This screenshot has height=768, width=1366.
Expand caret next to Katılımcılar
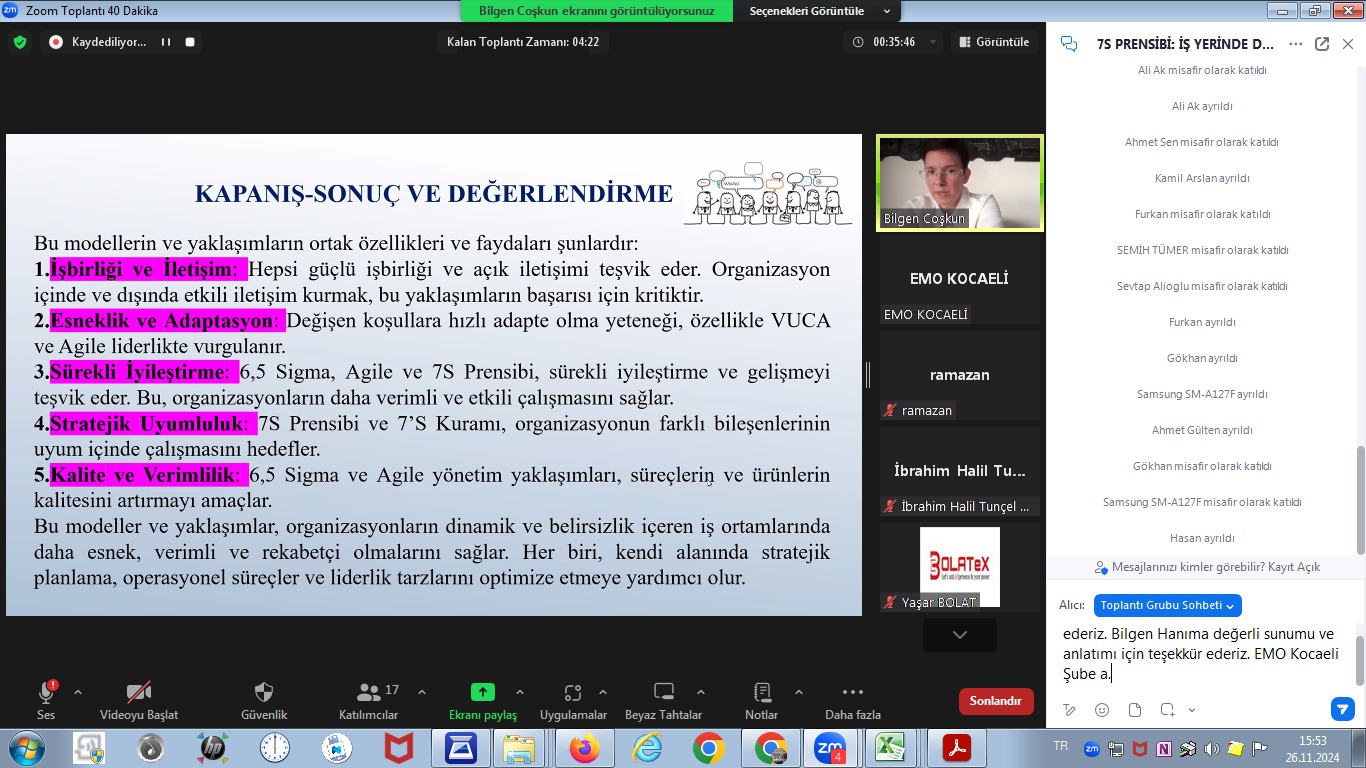point(421,692)
